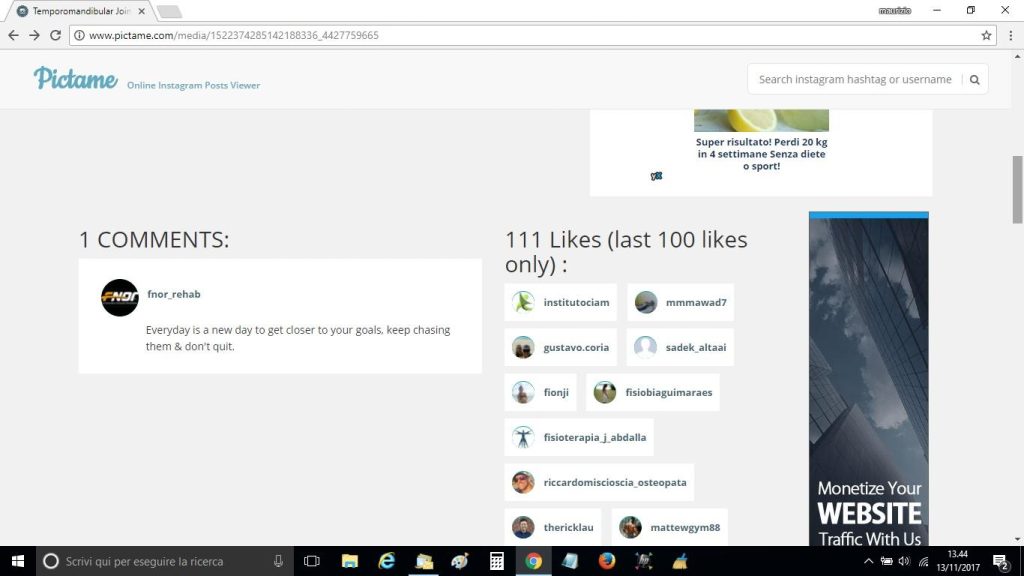The width and height of the screenshot is (1024, 576).
Task: Click the scrollbar down arrow
Action: coord(1017,539)
